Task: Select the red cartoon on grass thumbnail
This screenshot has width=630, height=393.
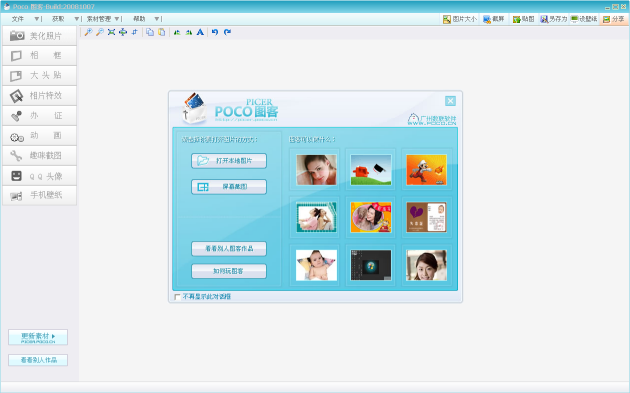Action: coord(371,170)
